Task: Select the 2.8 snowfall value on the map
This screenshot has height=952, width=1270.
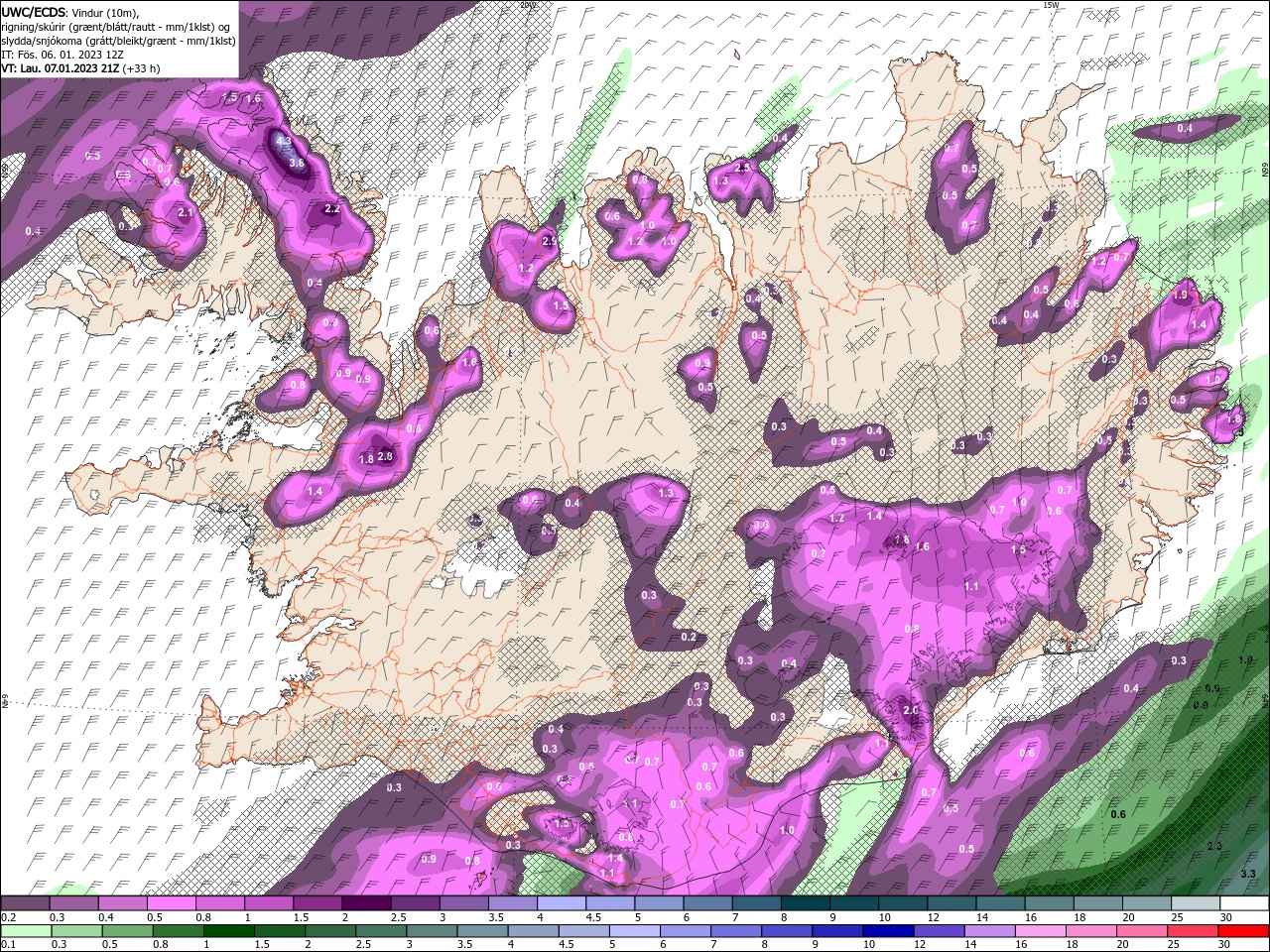Action: [x=386, y=456]
